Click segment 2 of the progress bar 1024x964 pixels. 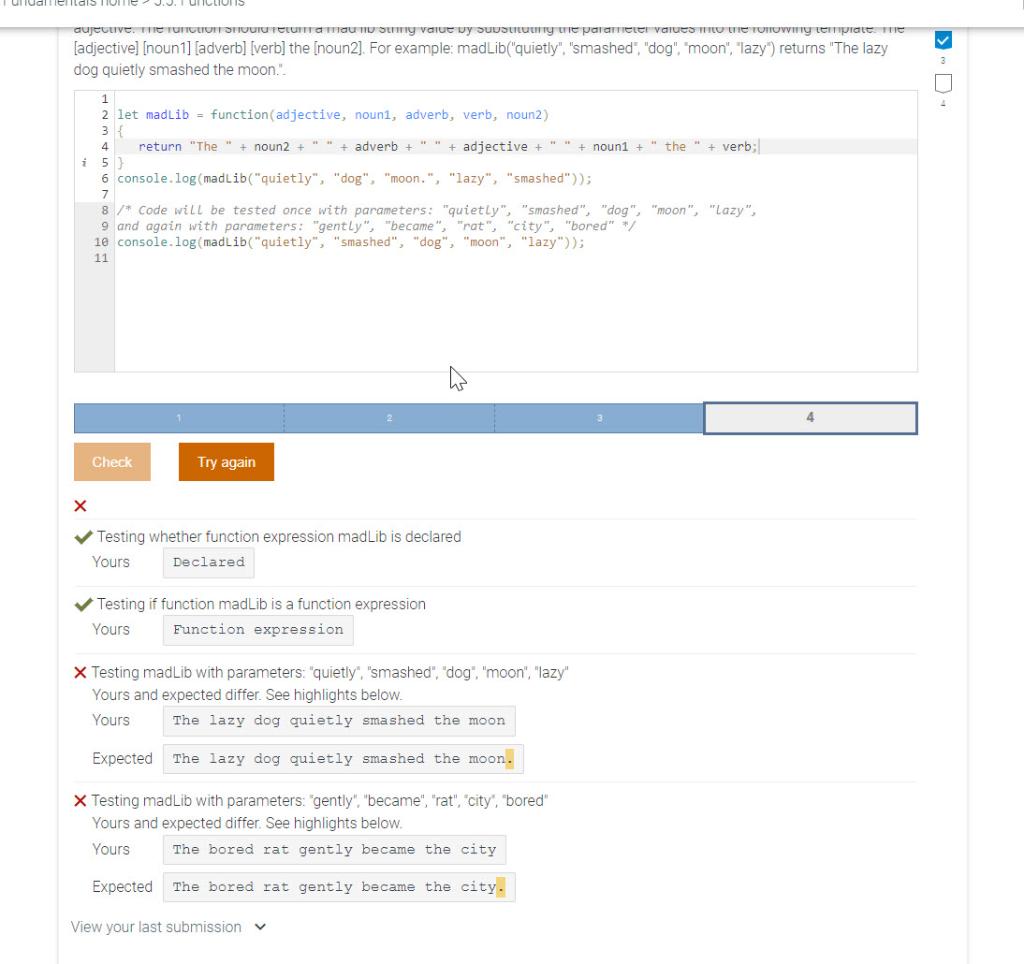coord(389,418)
